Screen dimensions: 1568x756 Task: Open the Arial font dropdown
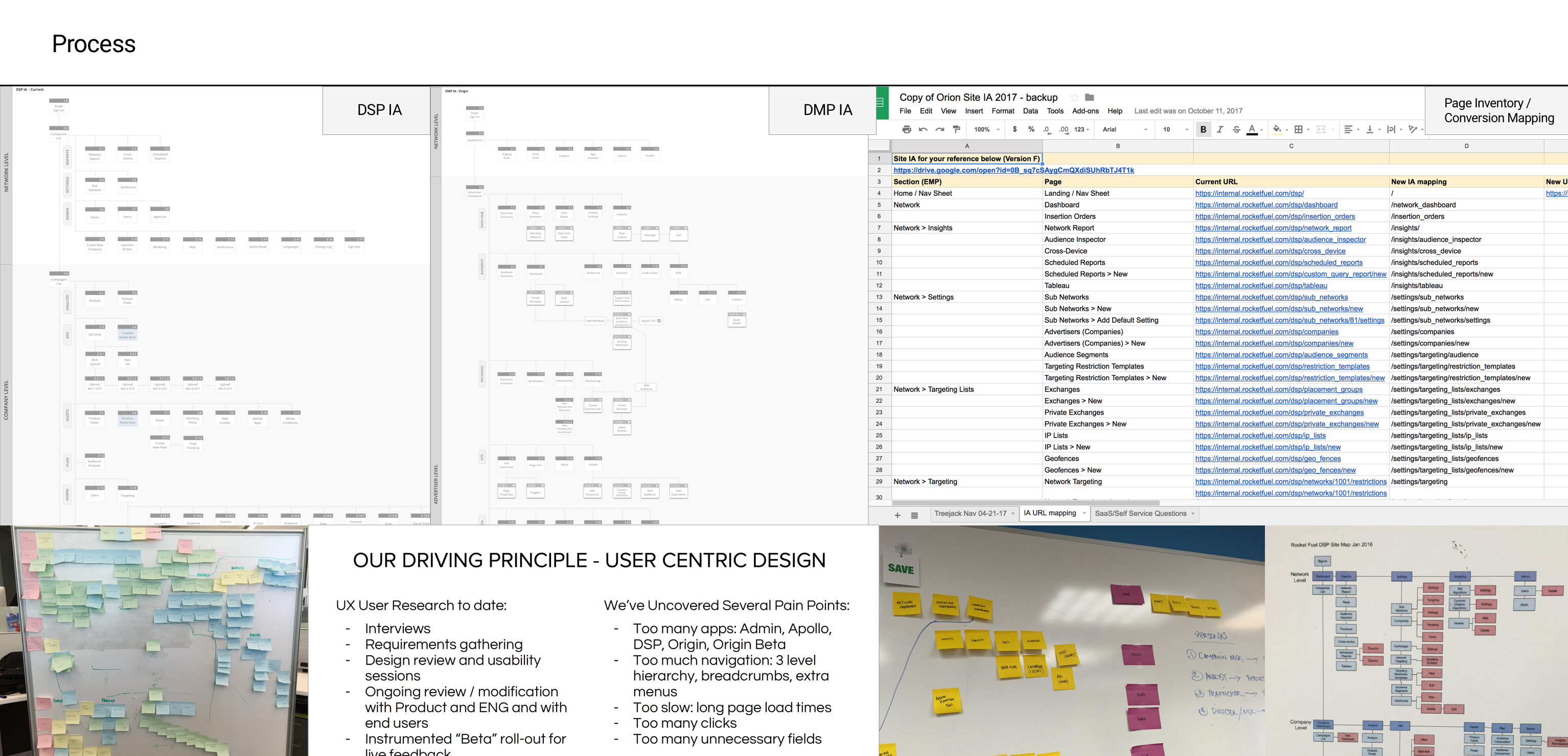(x=1125, y=129)
